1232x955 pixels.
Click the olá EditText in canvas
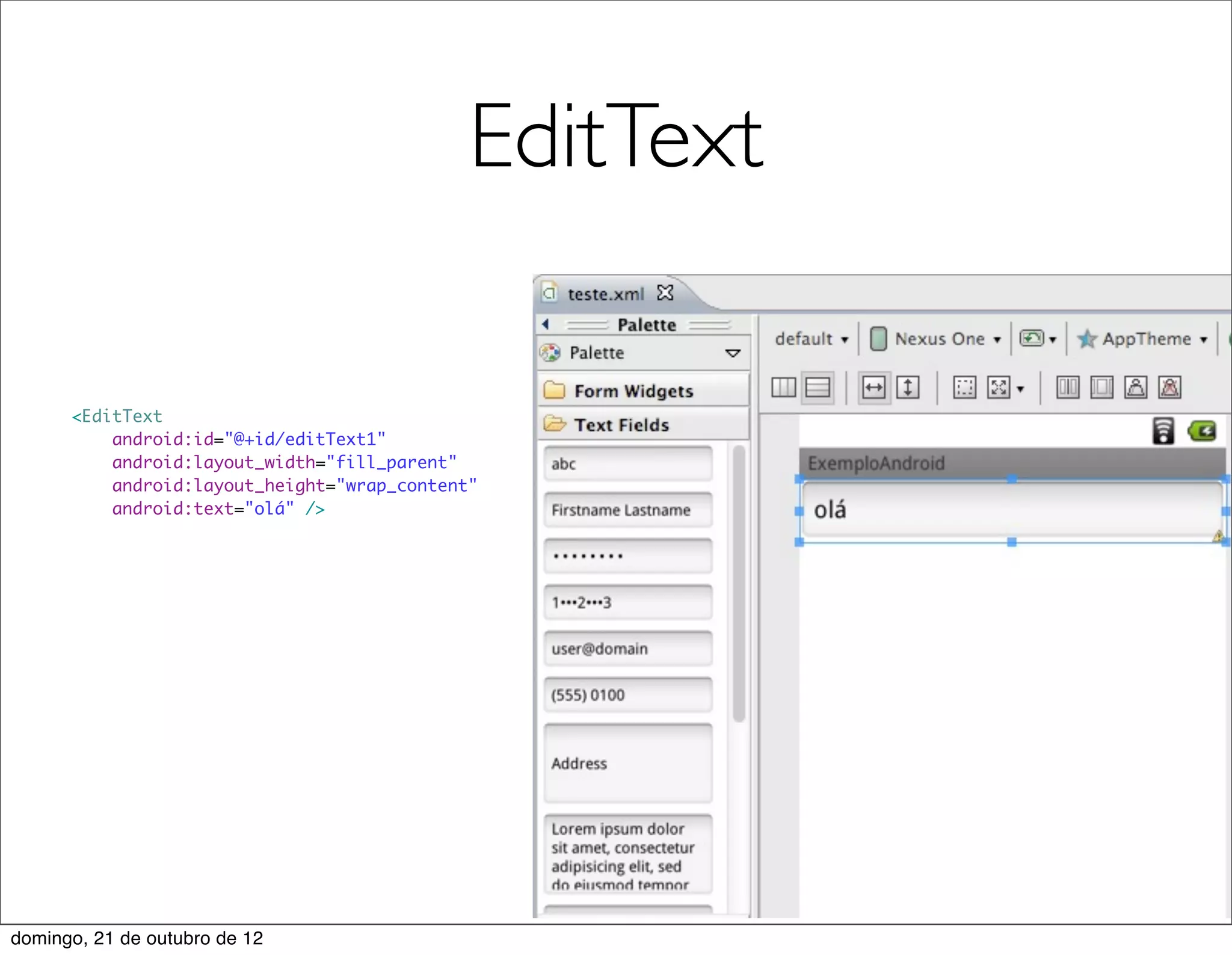point(1011,510)
